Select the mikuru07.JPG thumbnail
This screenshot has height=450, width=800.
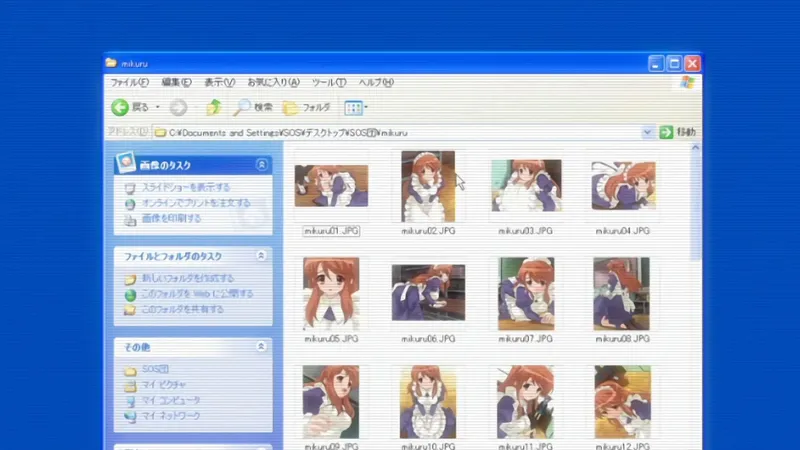click(526, 293)
